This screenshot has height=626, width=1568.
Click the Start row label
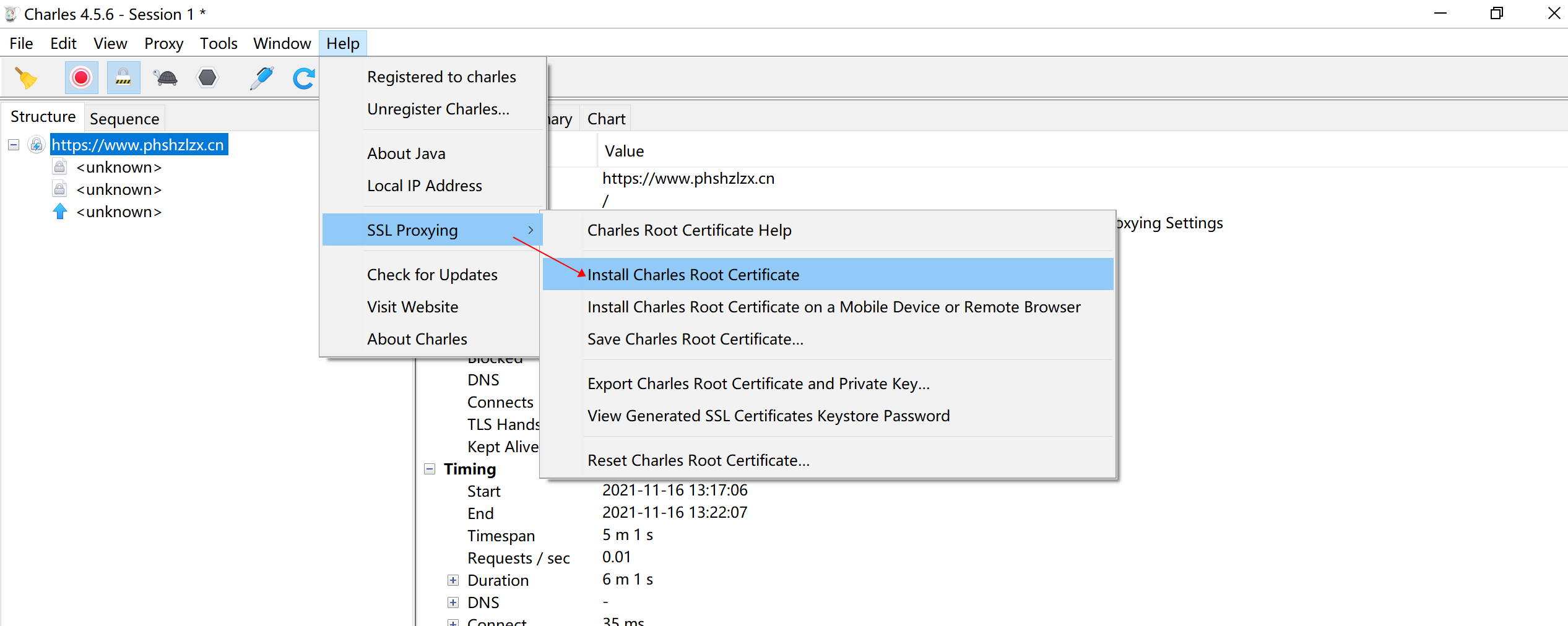(x=483, y=492)
